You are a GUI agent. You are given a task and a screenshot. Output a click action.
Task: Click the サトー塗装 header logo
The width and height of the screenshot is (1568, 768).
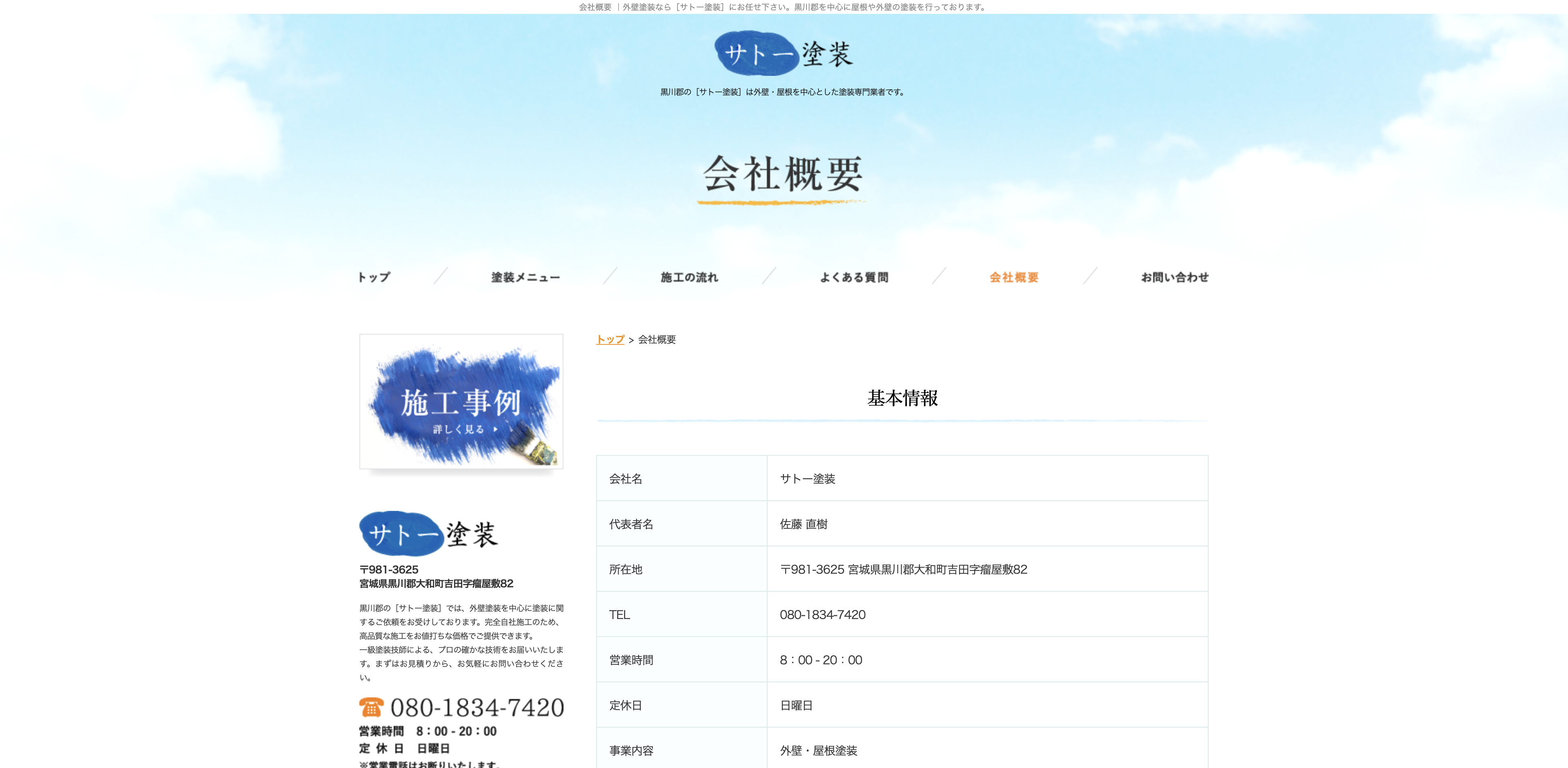(784, 53)
